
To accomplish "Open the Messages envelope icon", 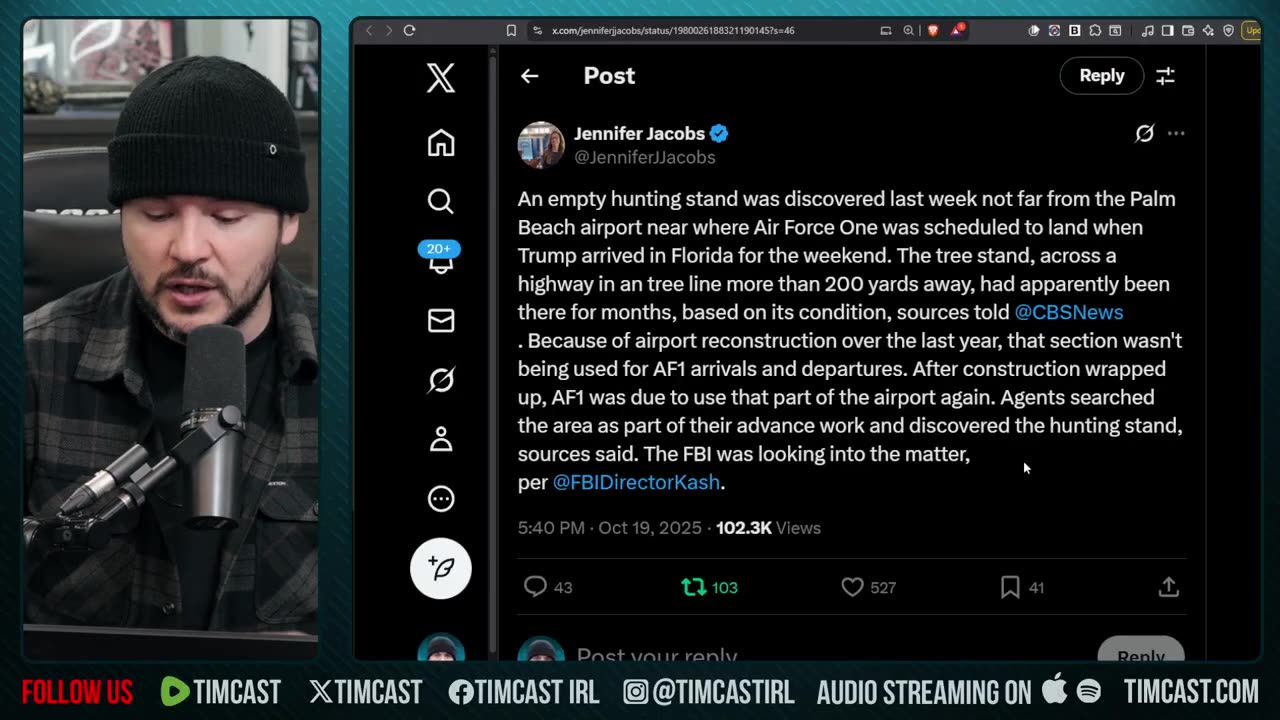I will point(441,320).
